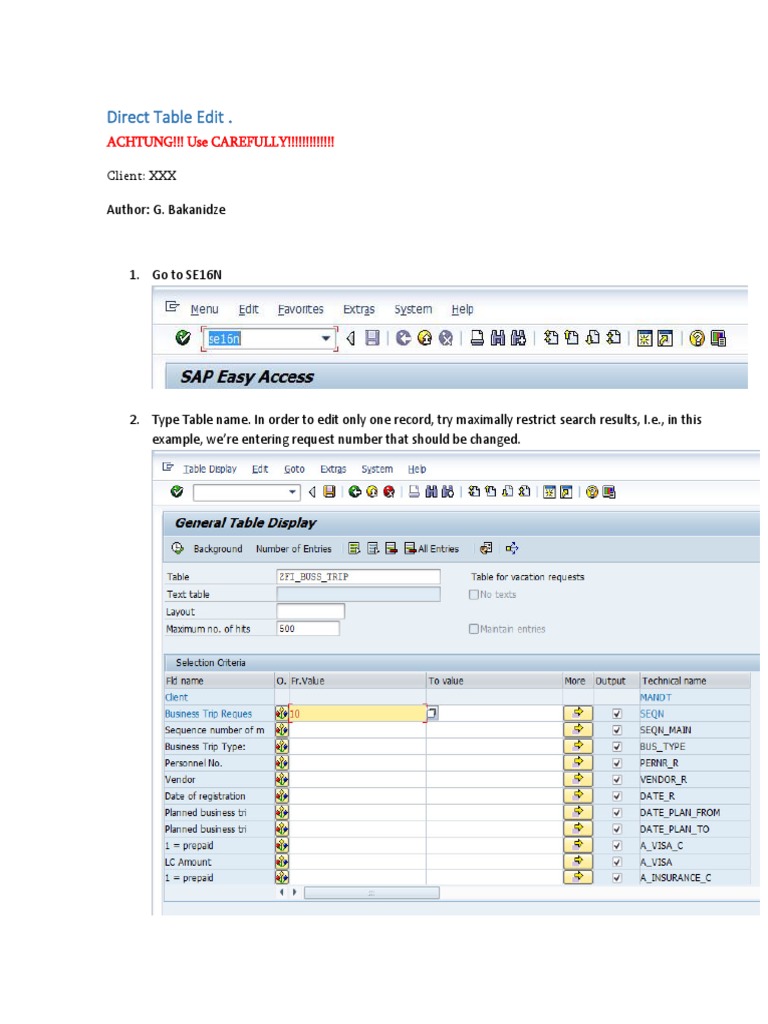Collapse command field triangle in SAP Easy Access
This screenshot has width=768, height=1024.
pos(351,338)
